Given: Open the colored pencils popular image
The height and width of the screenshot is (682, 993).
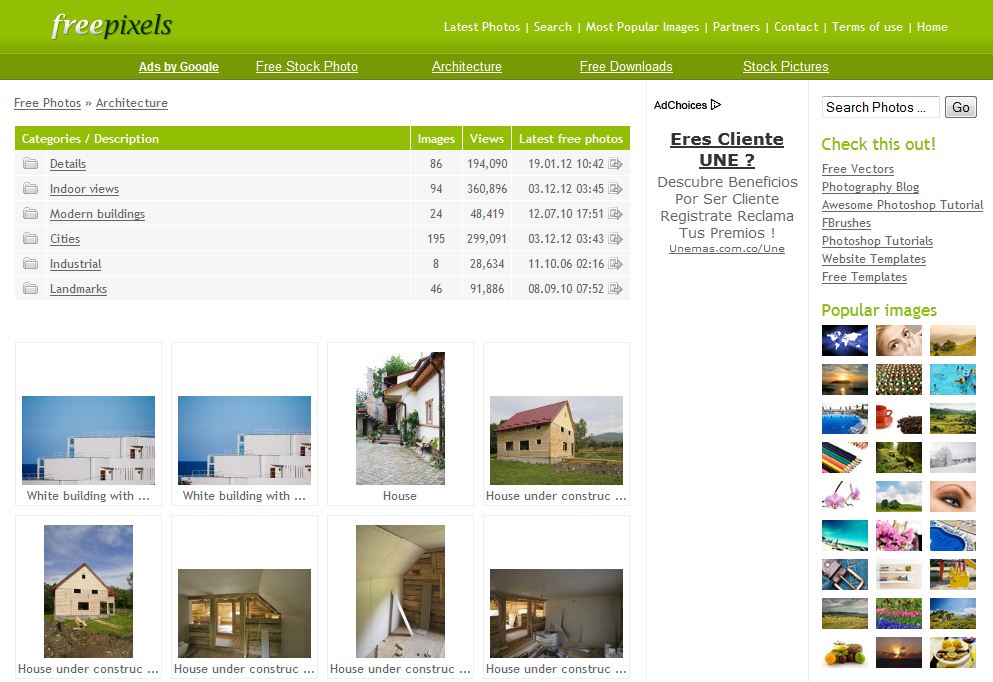Looking at the screenshot, I should [x=845, y=458].
